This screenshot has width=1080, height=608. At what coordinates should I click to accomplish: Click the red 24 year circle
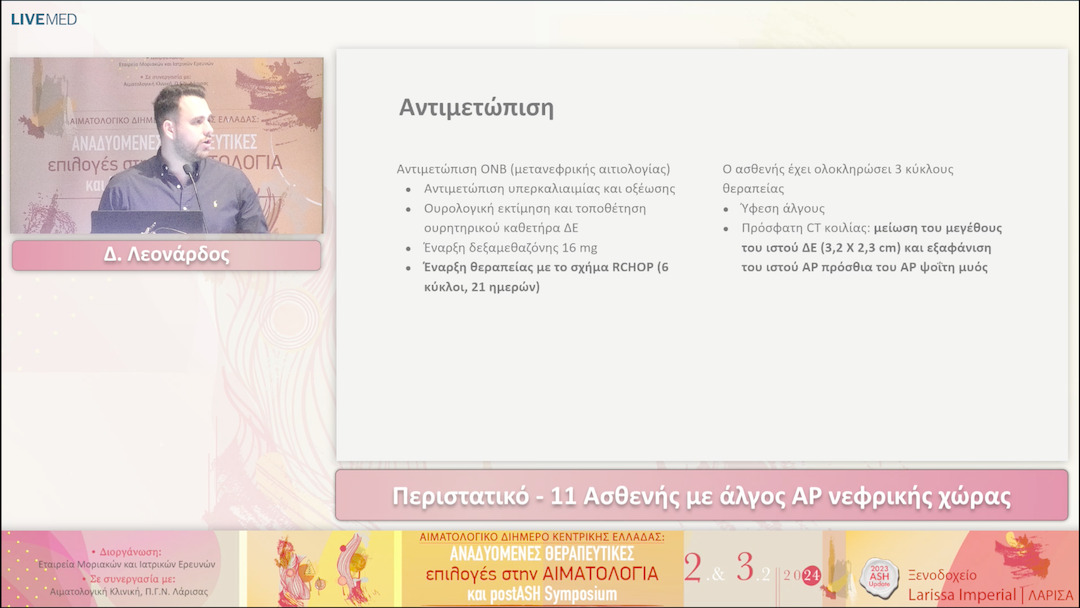(x=810, y=575)
